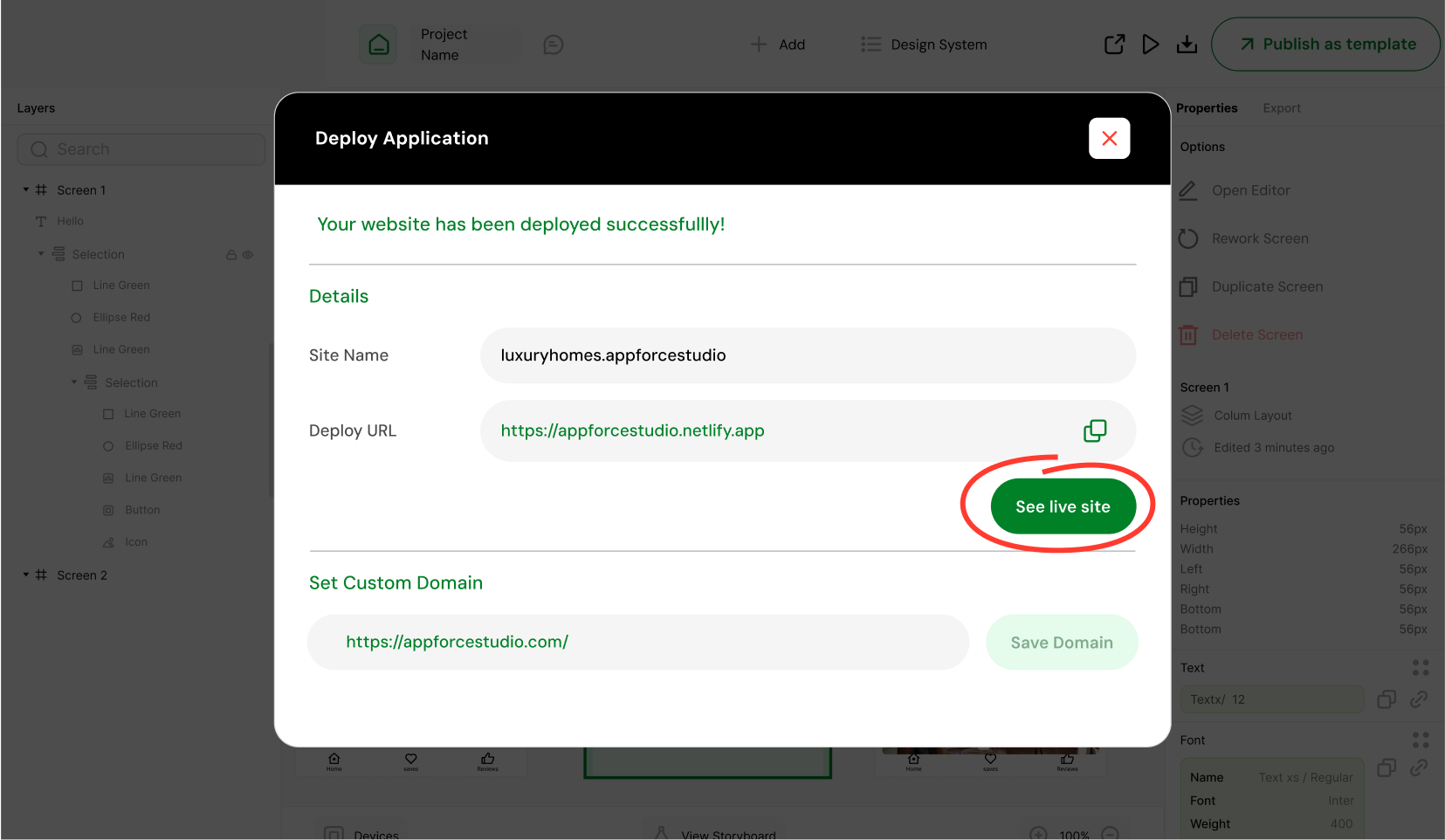Click Publish as template button
The image size is (1445, 840).
1325,45
